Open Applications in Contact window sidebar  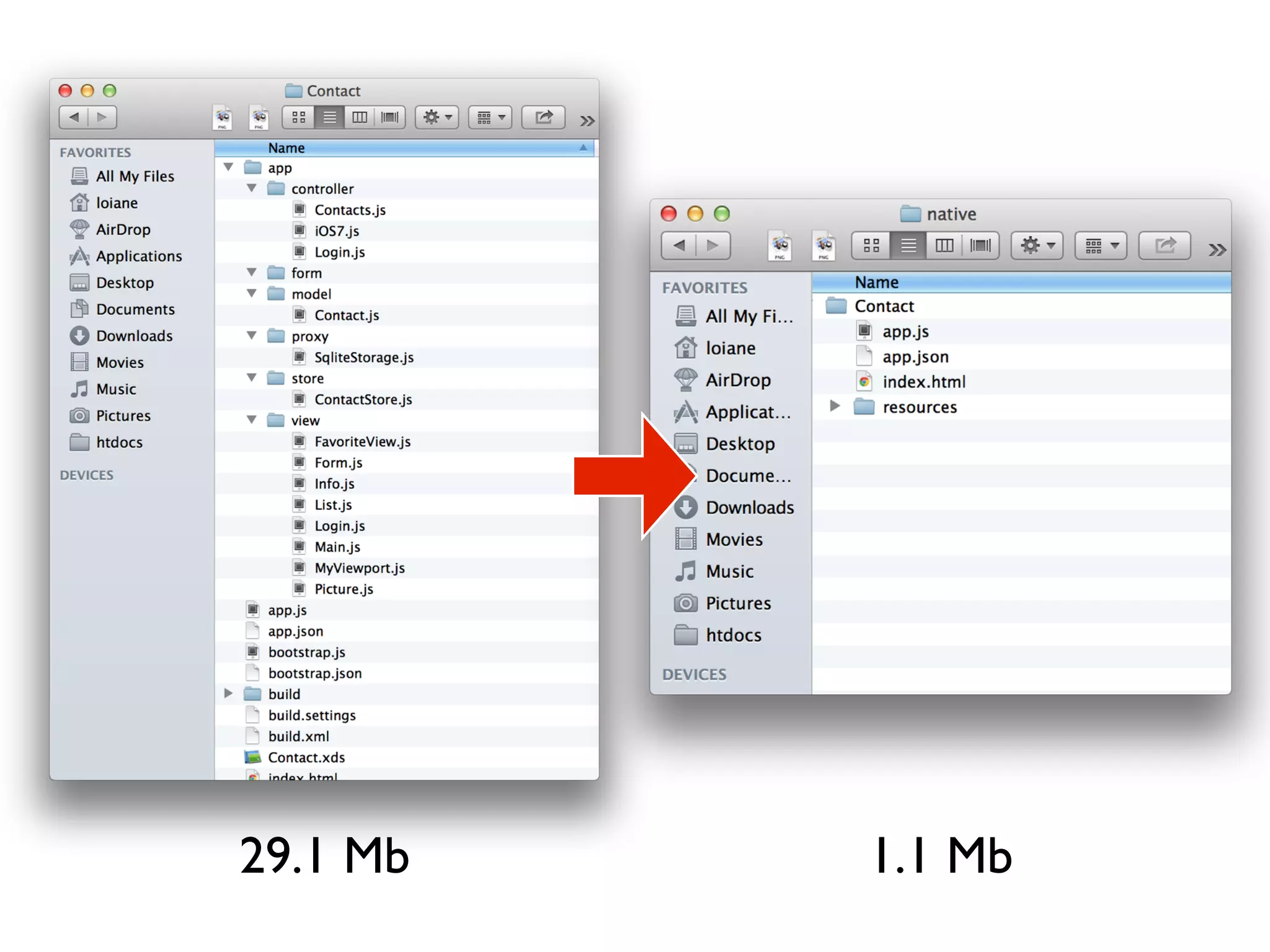tap(126, 256)
